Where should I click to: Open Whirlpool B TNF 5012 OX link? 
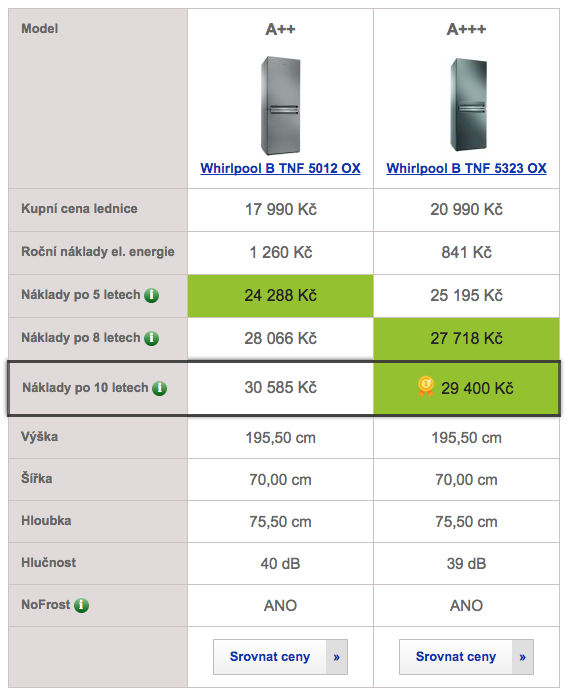pyautogui.click(x=280, y=168)
